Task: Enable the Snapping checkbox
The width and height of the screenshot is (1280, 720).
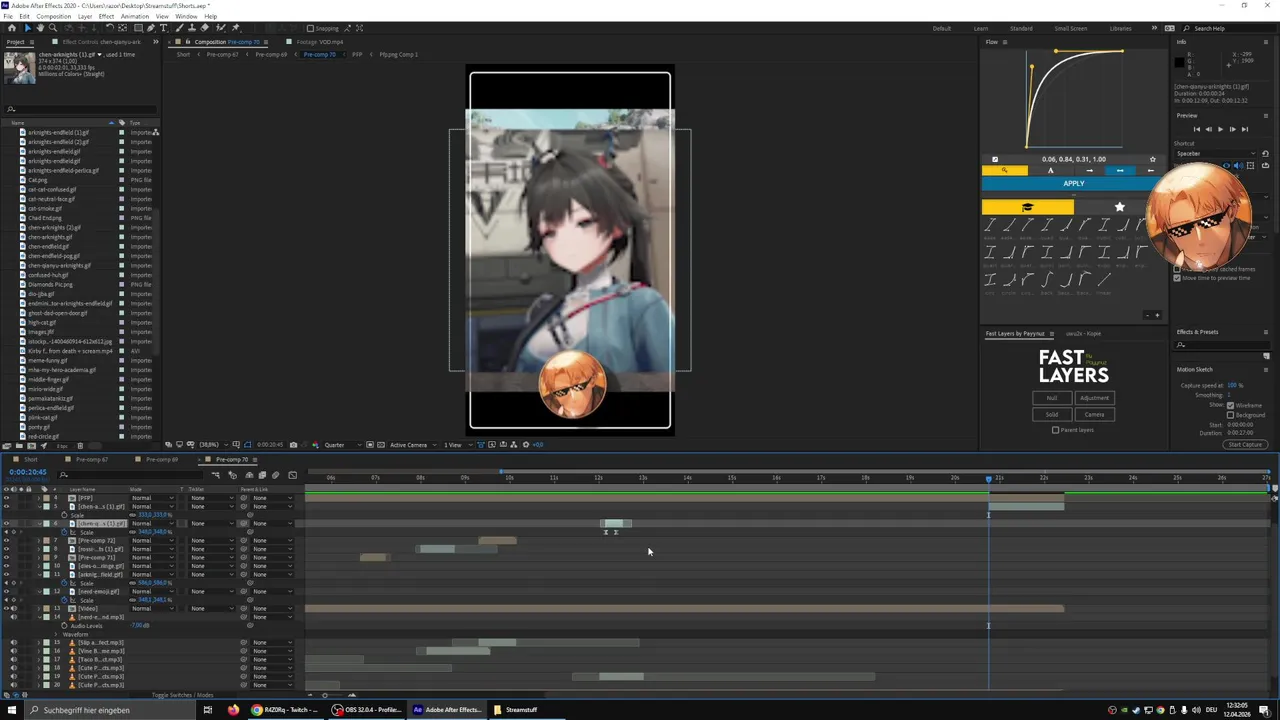Action: pos(310,28)
